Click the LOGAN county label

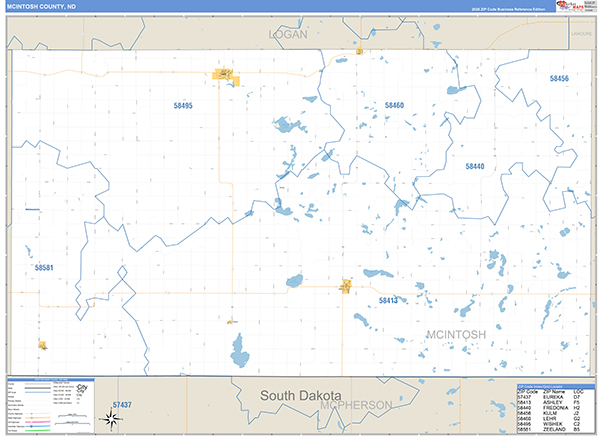click(x=287, y=34)
